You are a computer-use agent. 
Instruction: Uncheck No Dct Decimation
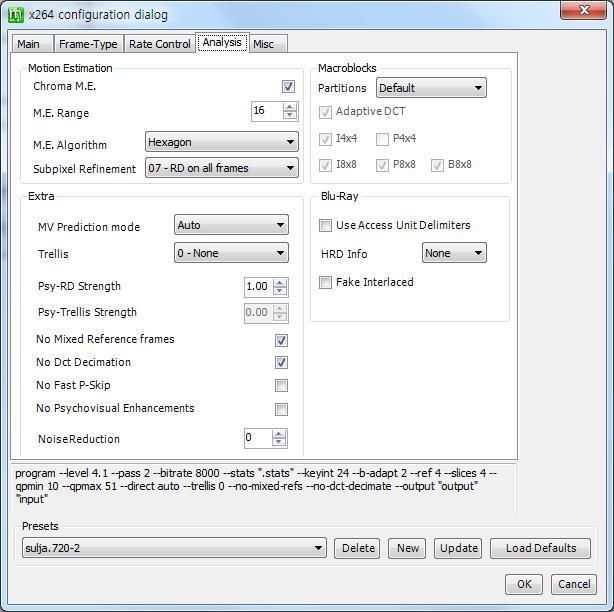[281, 362]
